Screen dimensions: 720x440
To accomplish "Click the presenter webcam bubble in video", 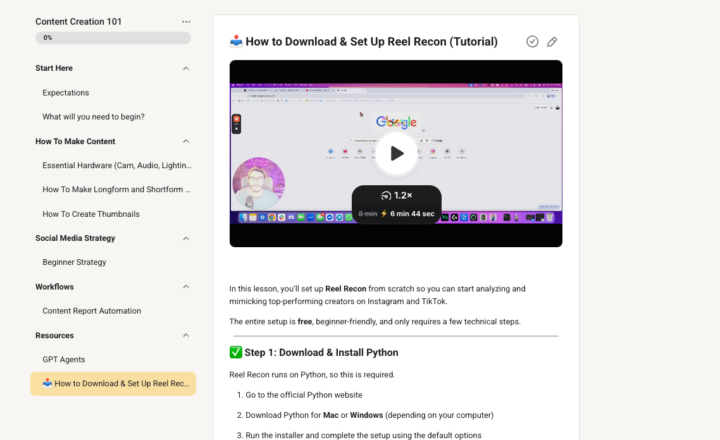I will pos(259,184).
